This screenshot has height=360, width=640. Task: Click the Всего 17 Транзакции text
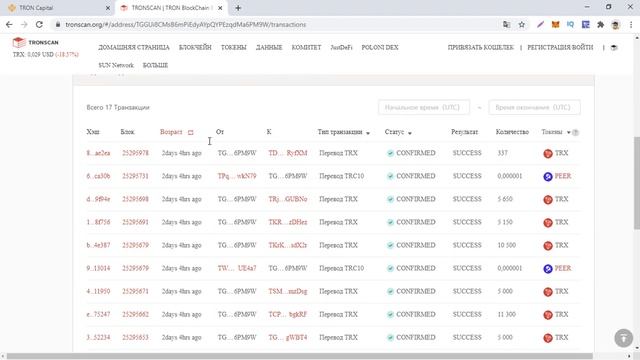tap(118, 107)
